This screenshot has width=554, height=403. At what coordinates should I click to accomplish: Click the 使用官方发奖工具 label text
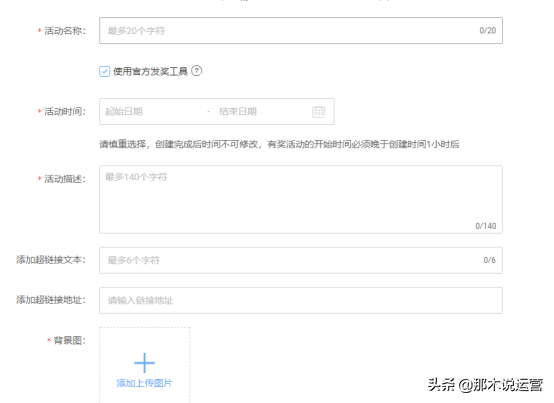(x=150, y=71)
